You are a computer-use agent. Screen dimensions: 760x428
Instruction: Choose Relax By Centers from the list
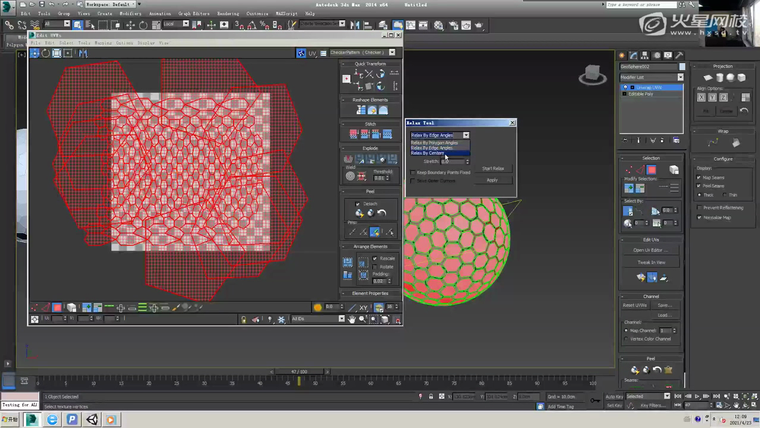pos(428,153)
